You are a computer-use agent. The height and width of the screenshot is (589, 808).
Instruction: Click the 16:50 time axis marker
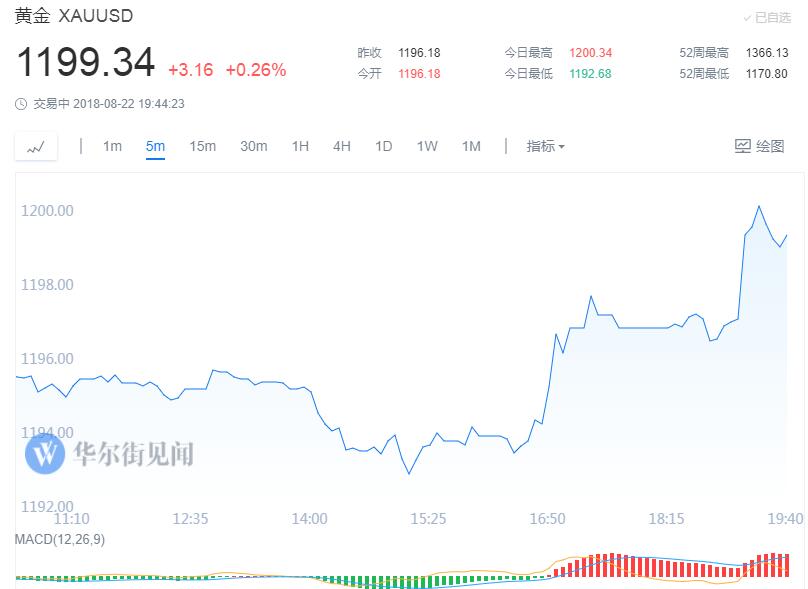pyautogui.click(x=547, y=518)
